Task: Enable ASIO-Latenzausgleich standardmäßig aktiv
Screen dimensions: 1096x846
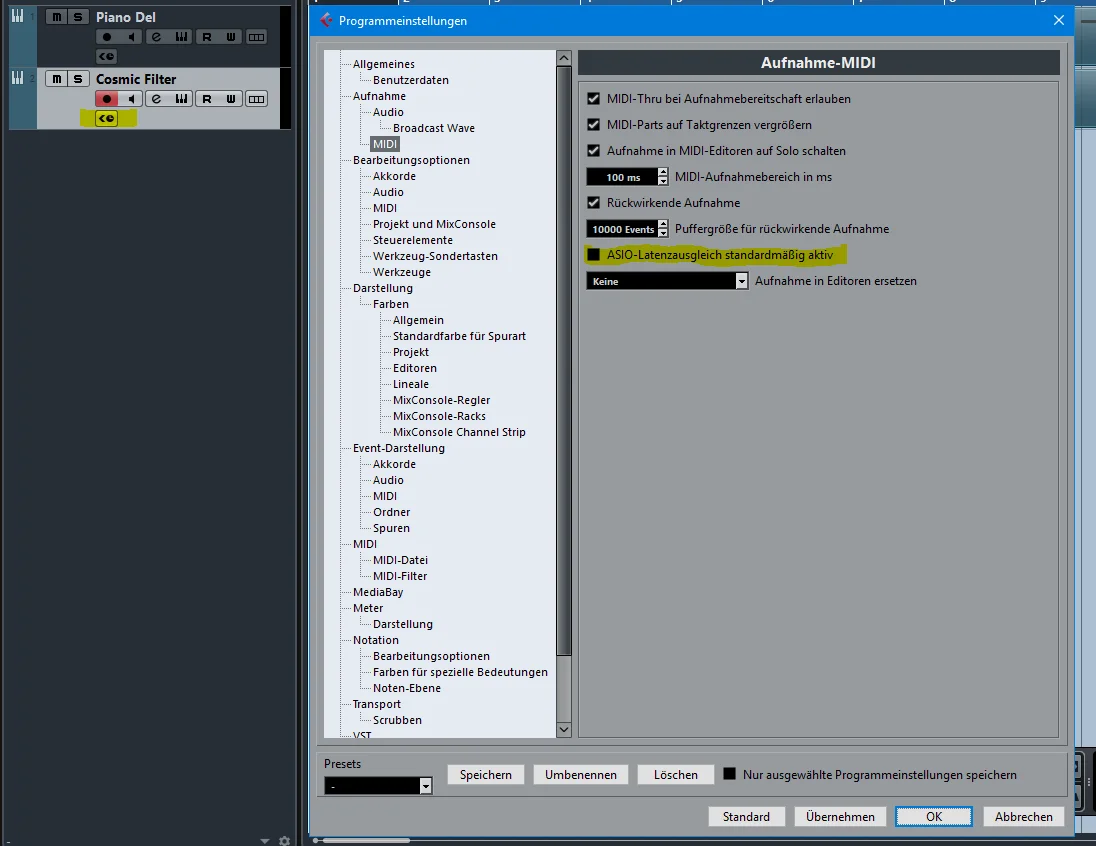Action: [x=593, y=255]
